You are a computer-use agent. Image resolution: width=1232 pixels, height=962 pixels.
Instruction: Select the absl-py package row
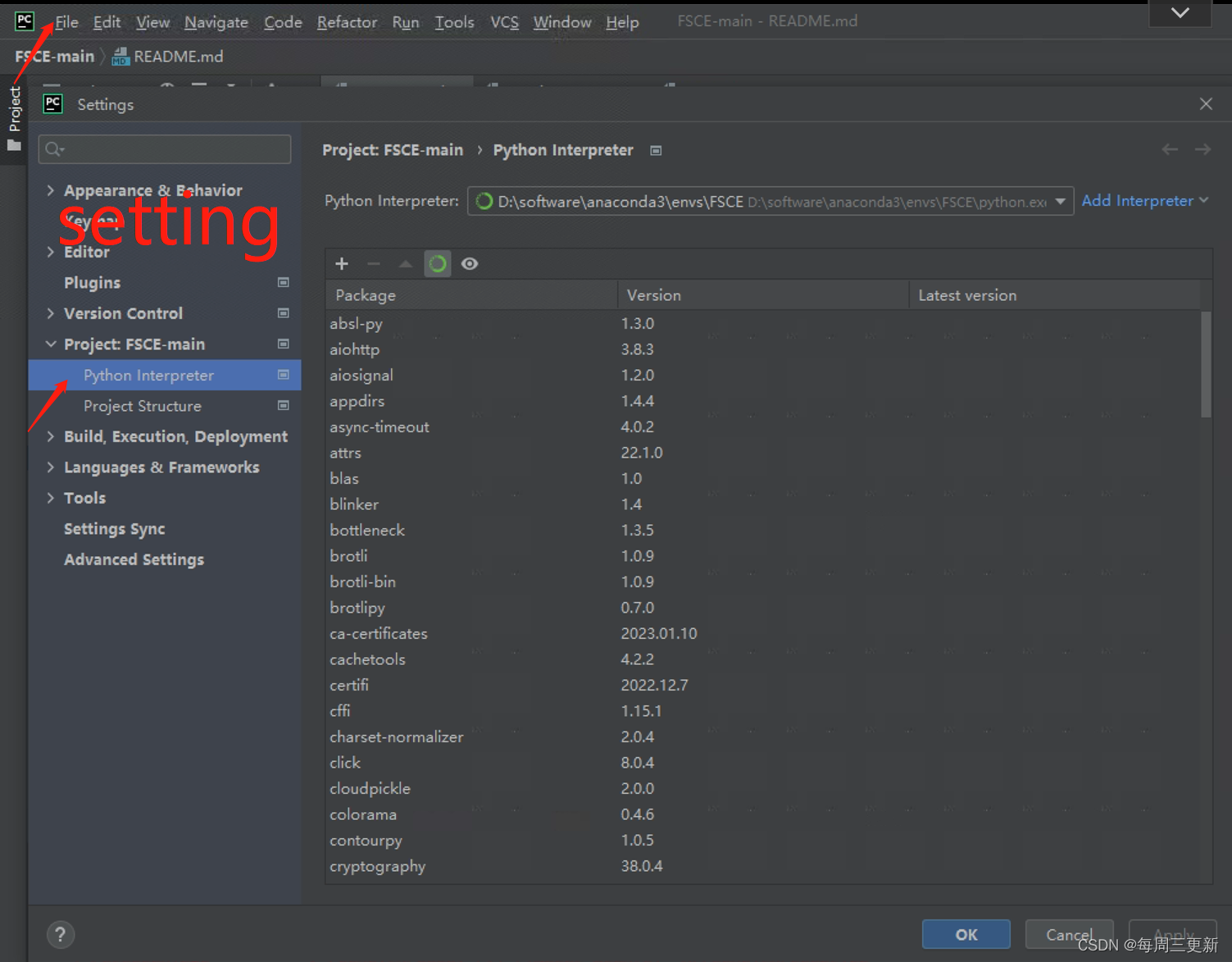pos(763,323)
